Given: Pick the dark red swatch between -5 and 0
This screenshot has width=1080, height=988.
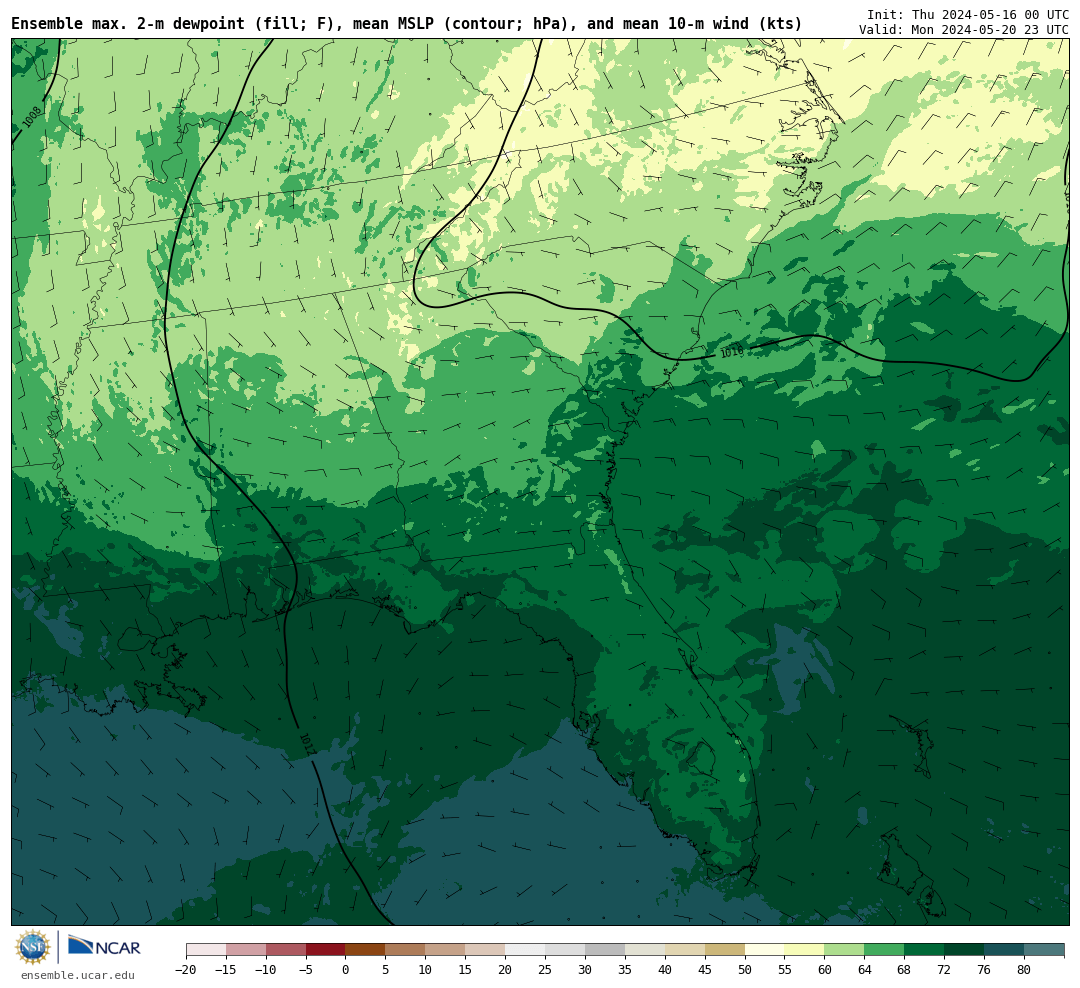Looking at the screenshot, I should pos(326,950).
